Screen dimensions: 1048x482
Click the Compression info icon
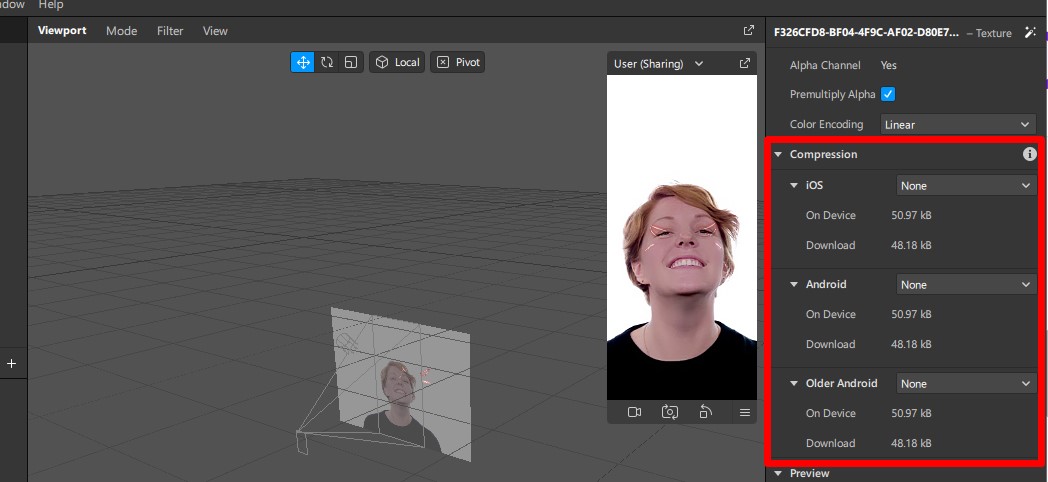(1029, 154)
